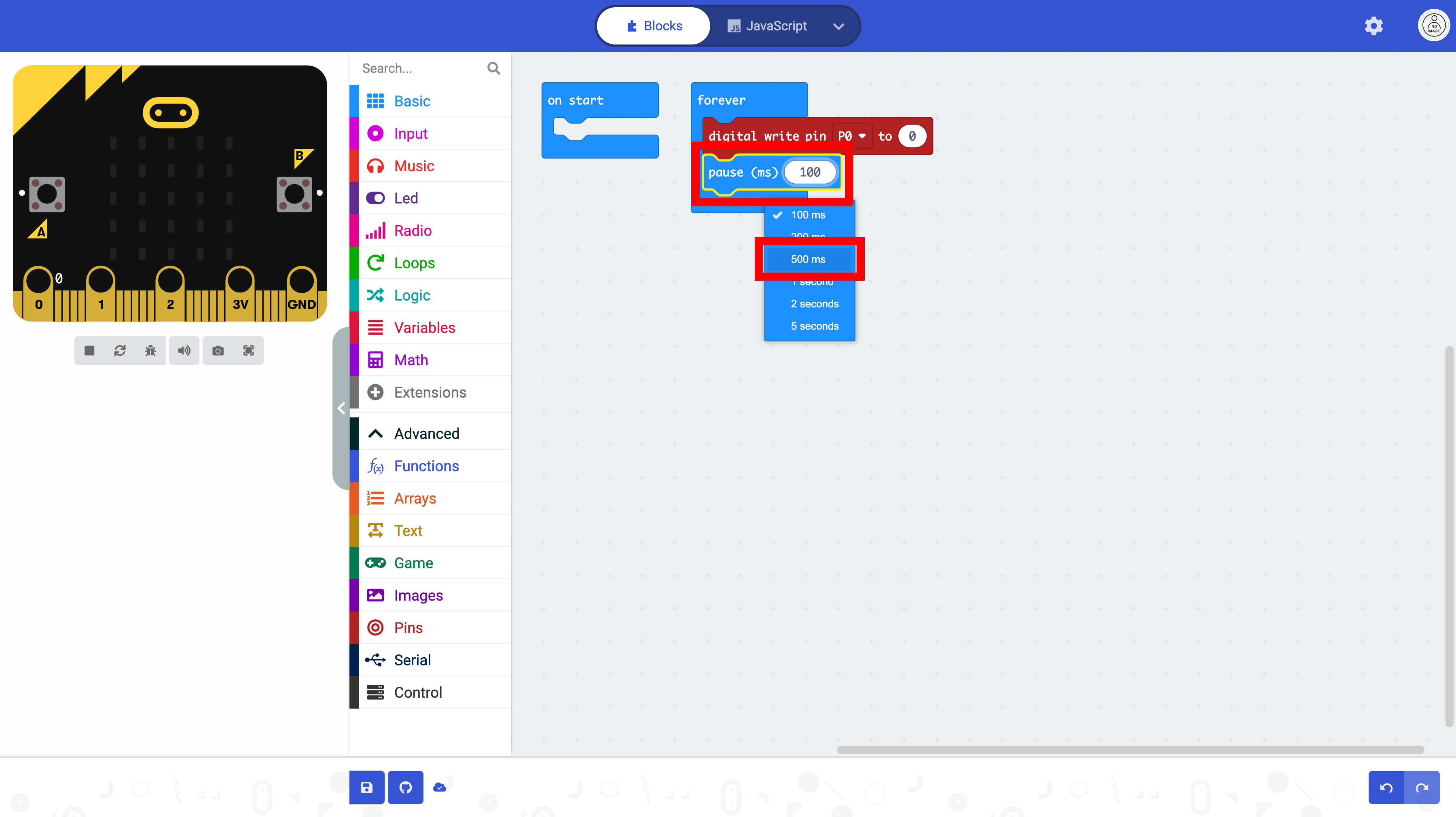The image size is (1456, 817).
Task: Click the toolbox search field
Action: 421,68
